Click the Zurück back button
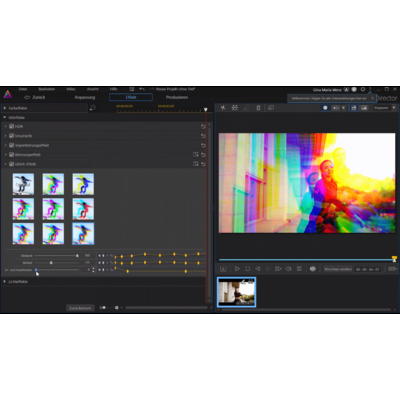This screenshot has width=400, height=400. click(x=35, y=97)
